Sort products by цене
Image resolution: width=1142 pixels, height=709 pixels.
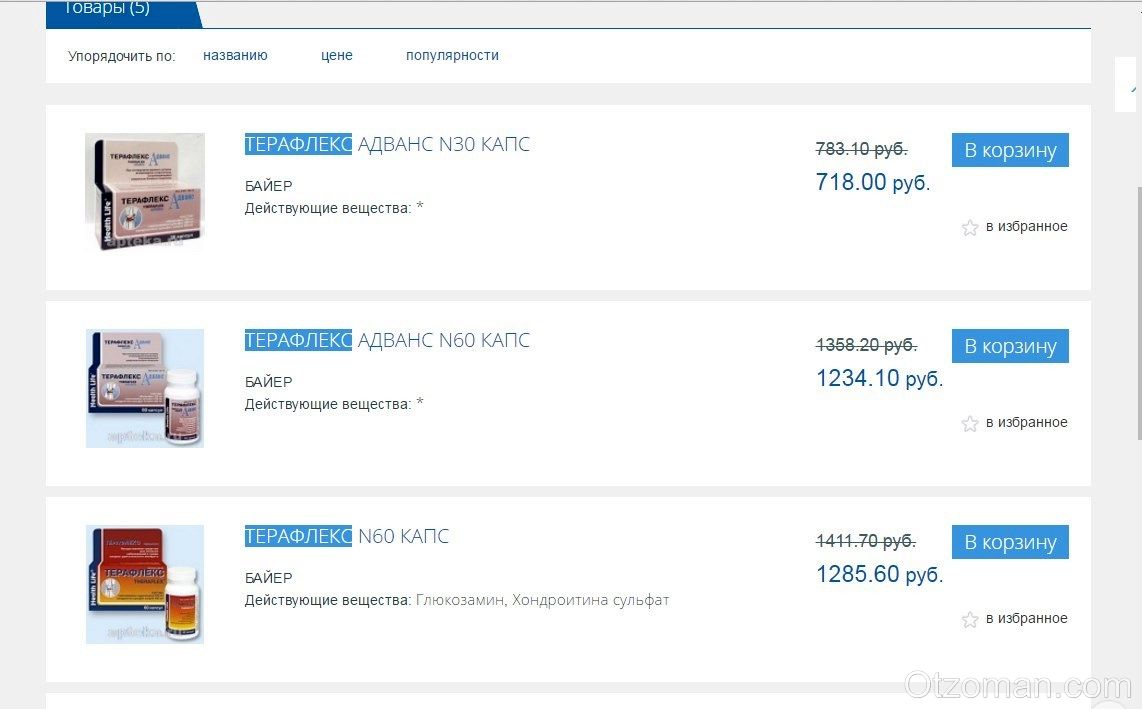point(336,55)
